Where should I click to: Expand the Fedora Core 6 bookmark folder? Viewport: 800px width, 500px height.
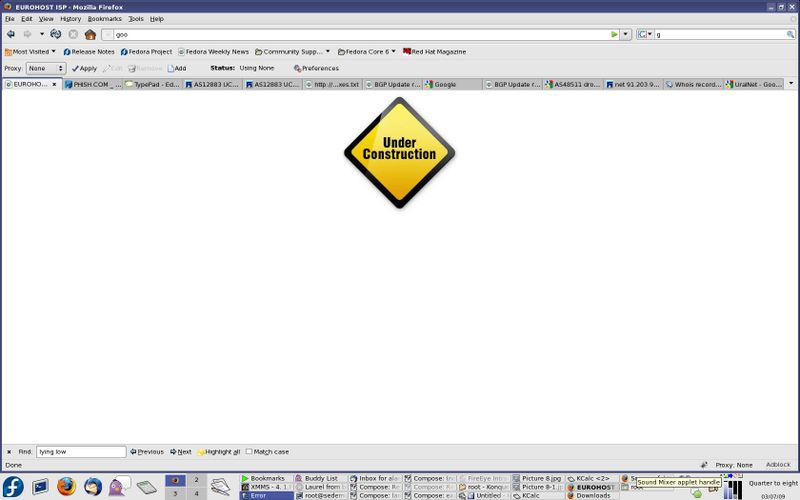coord(367,51)
